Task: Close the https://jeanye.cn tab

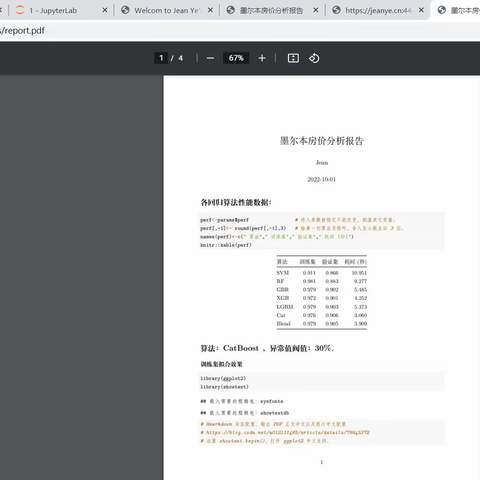Action: (421, 10)
